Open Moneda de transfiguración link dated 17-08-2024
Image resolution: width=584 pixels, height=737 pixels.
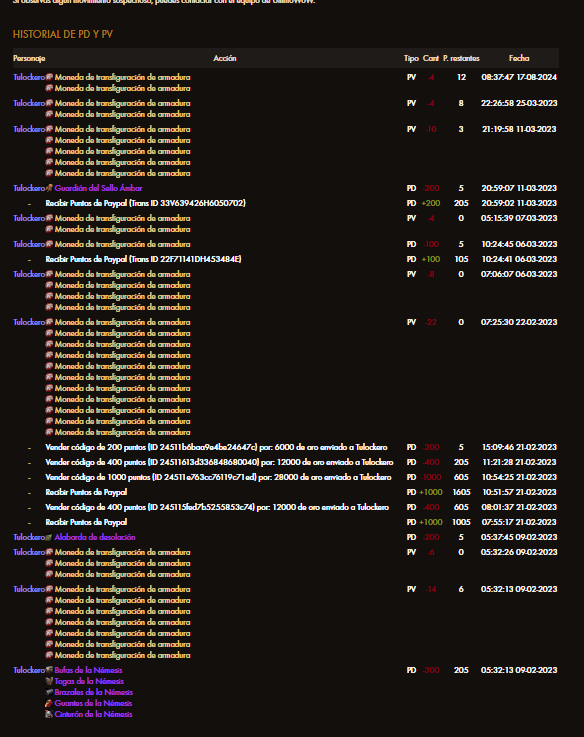pyautogui.click(x=123, y=77)
